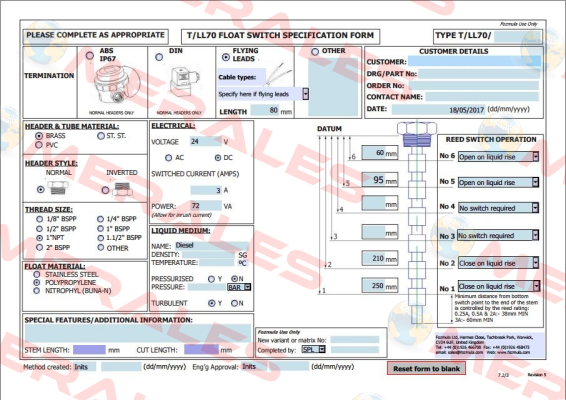Select OTHER termination radio button
Viewport: 566px width, 400px height.
point(315,52)
